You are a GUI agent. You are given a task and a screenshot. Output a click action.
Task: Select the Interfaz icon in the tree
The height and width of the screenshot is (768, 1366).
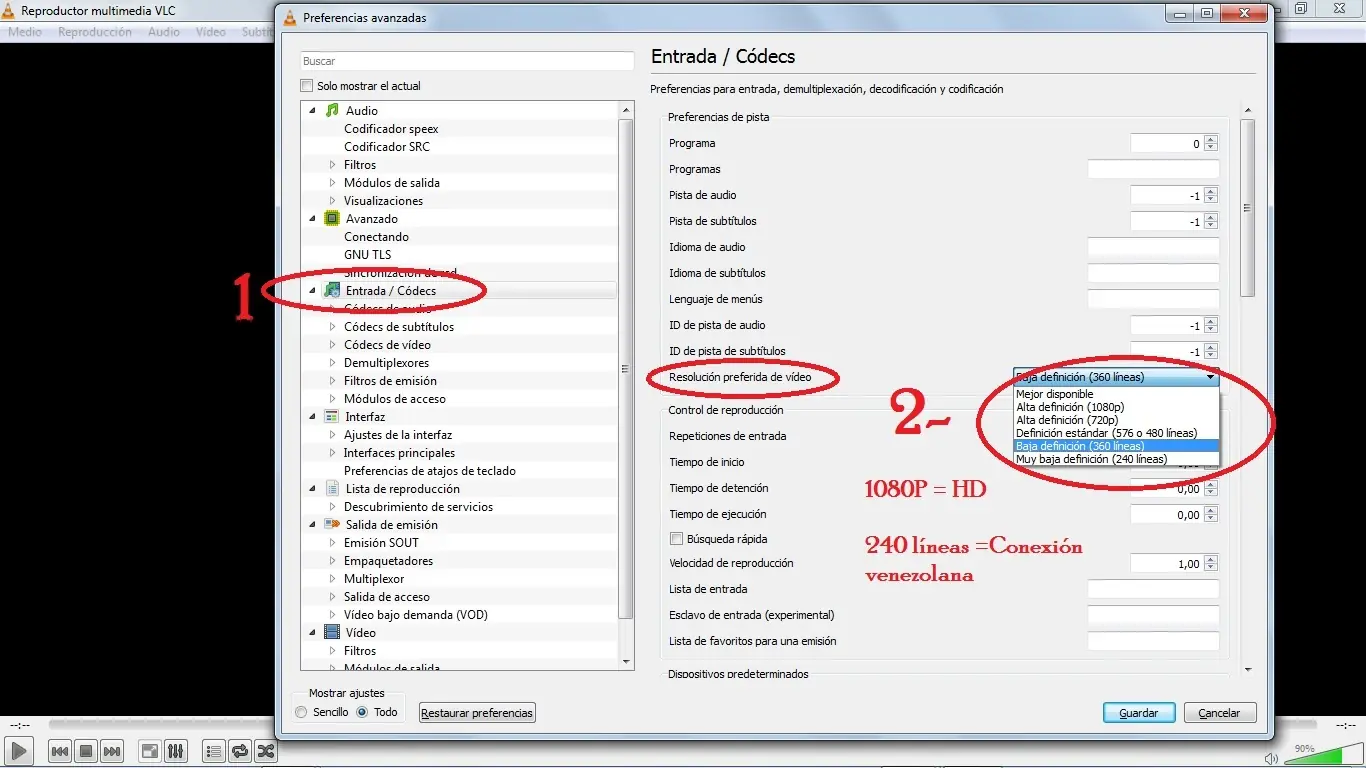pyautogui.click(x=332, y=417)
